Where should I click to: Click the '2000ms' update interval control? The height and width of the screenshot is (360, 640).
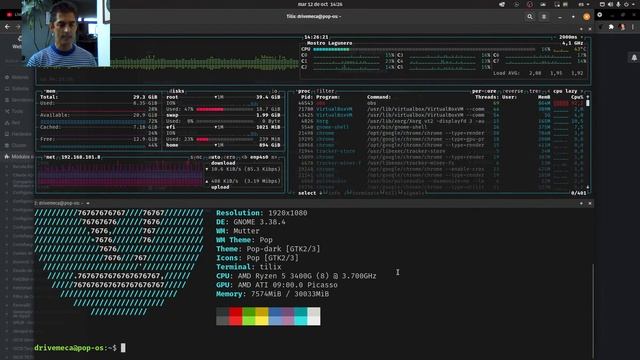[x=568, y=37]
